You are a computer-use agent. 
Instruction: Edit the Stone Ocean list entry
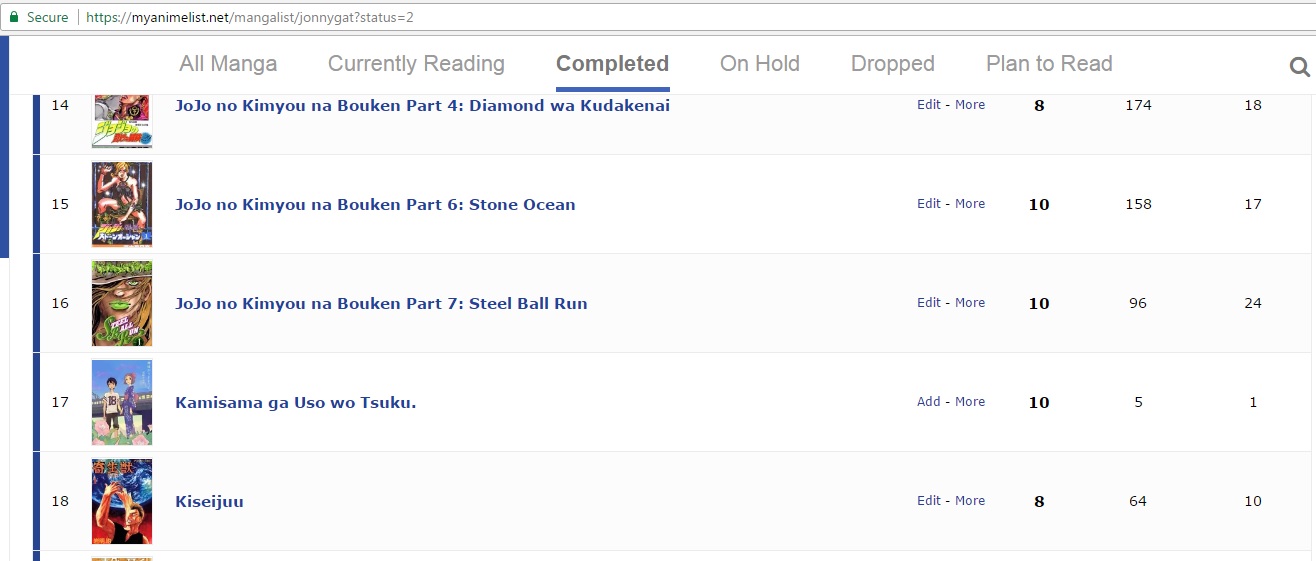[929, 204]
